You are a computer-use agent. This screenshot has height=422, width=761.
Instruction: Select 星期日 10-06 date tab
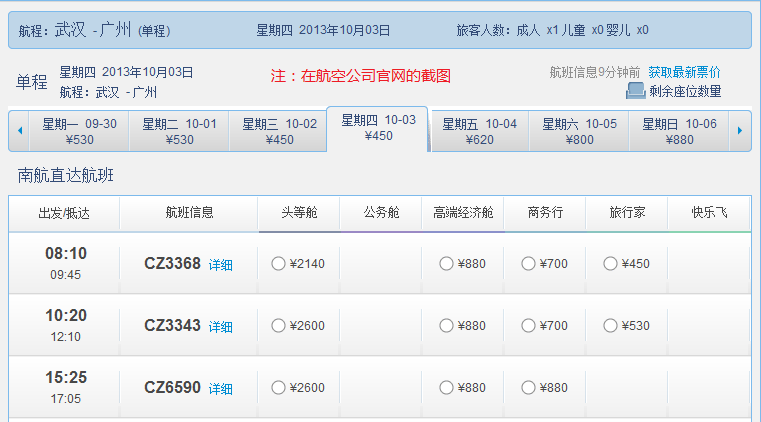coord(679,131)
